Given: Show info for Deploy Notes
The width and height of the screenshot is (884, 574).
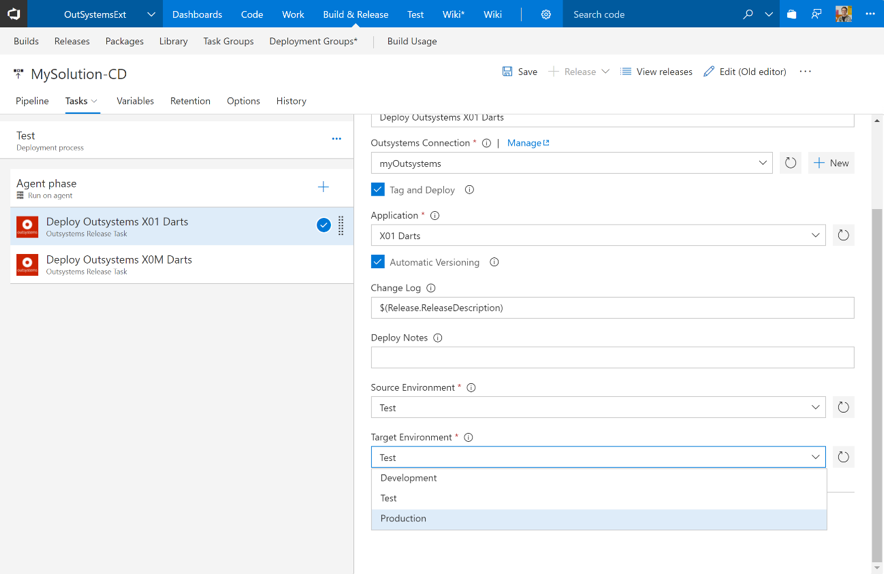Looking at the screenshot, I should click(x=437, y=338).
